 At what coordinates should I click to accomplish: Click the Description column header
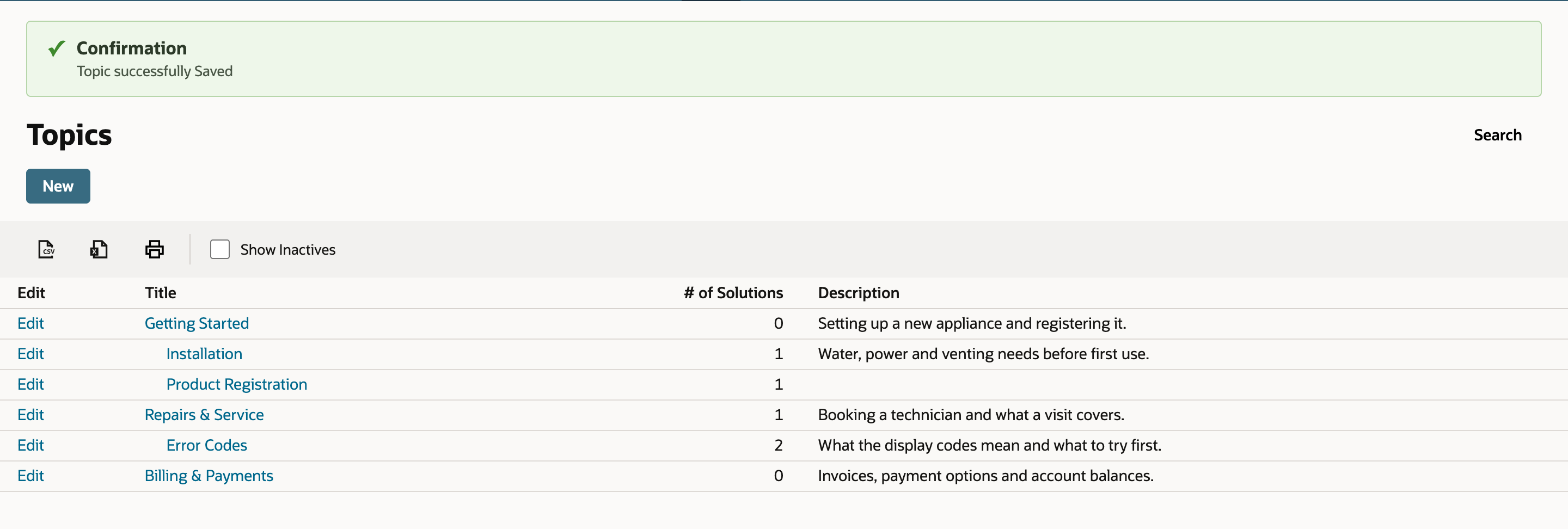coord(858,293)
